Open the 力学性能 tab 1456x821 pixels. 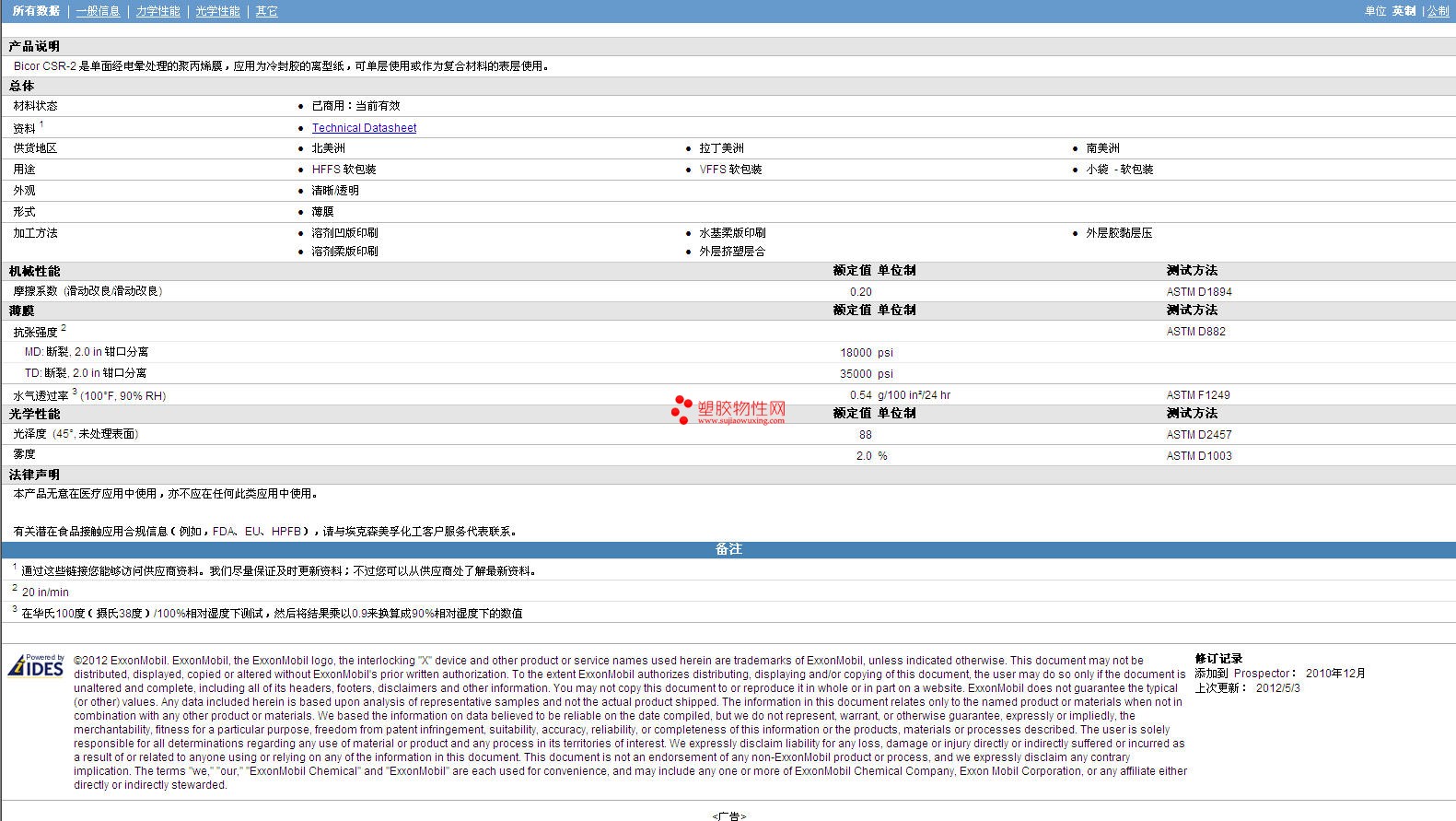(x=158, y=11)
